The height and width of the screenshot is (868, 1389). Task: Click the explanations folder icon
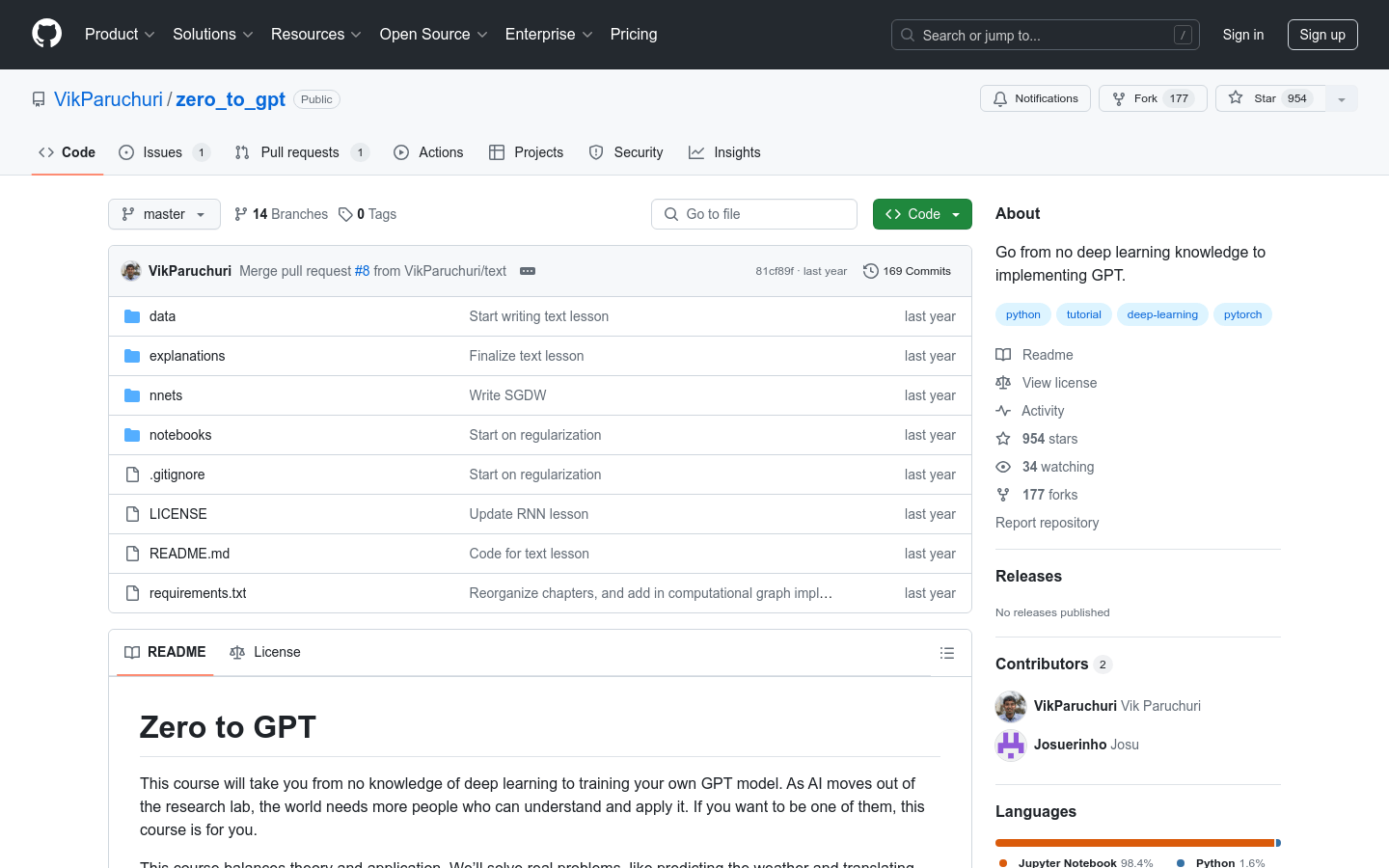pyautogui.click(x=132, y=356)
